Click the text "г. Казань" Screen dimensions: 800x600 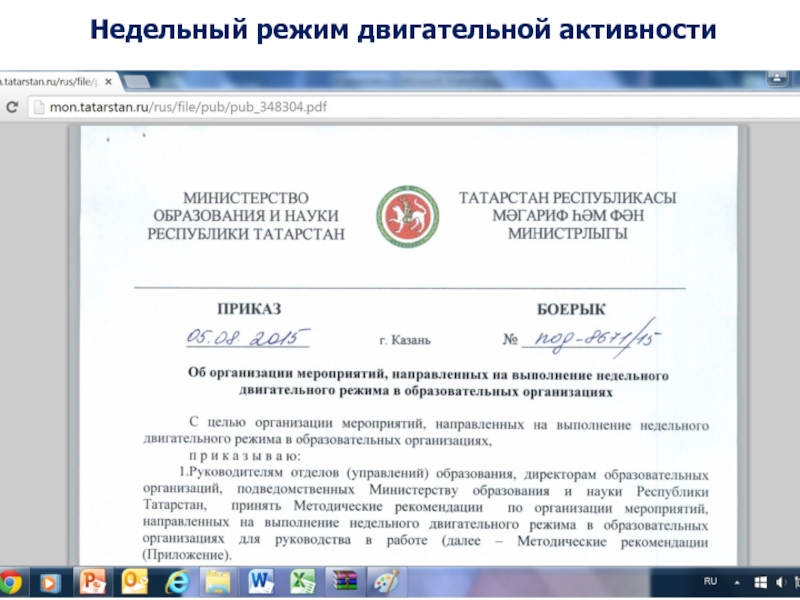pos(405,340)
